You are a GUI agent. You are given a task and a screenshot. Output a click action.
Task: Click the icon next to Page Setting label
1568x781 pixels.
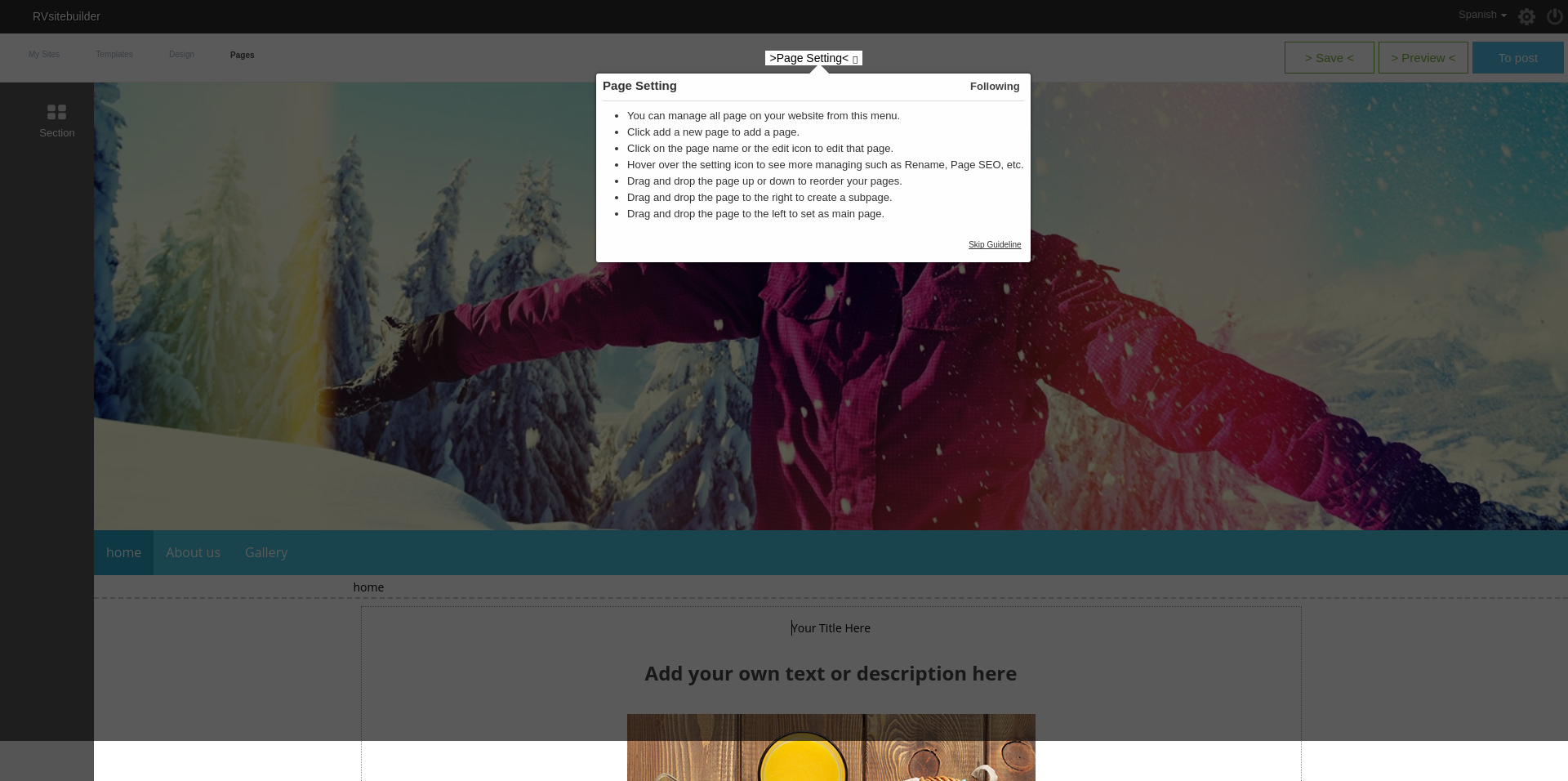pos(854,59)
